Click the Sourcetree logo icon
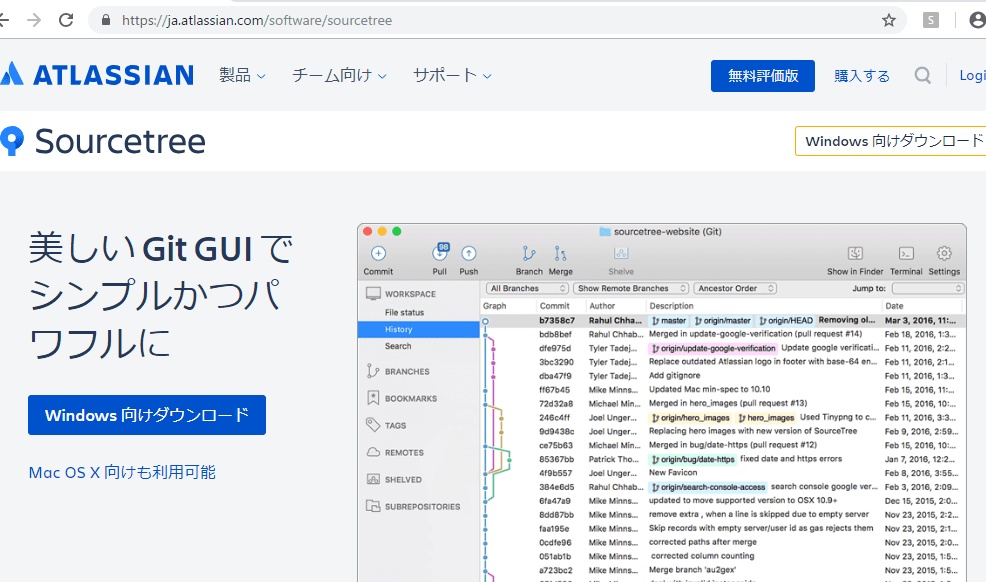The image size is (986, 582). [x=12, y=141]
